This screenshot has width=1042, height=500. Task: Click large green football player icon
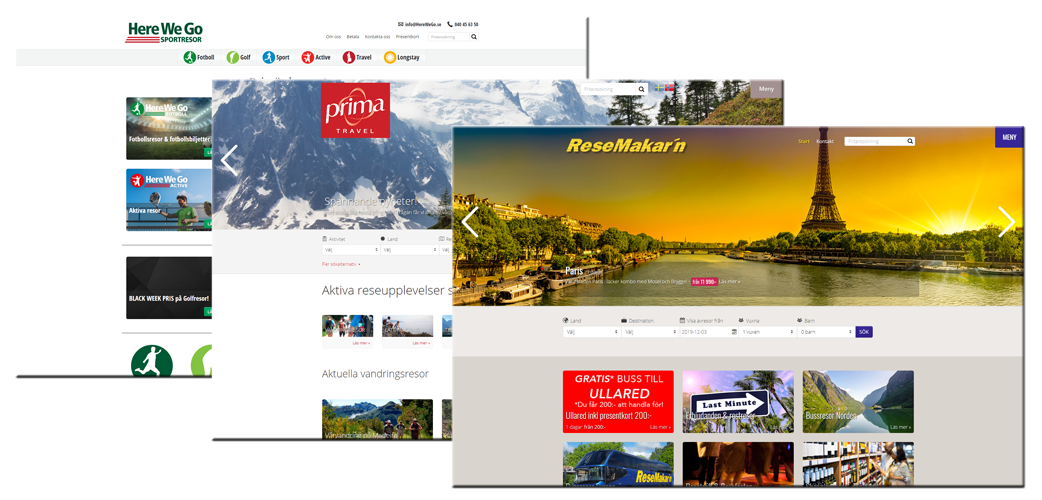tap(152, 360)
